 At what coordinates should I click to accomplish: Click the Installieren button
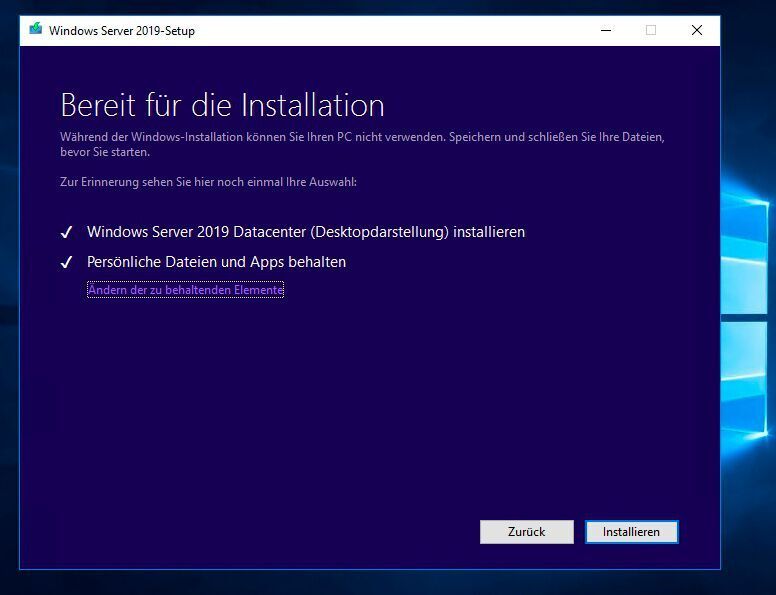click(631, 532)
